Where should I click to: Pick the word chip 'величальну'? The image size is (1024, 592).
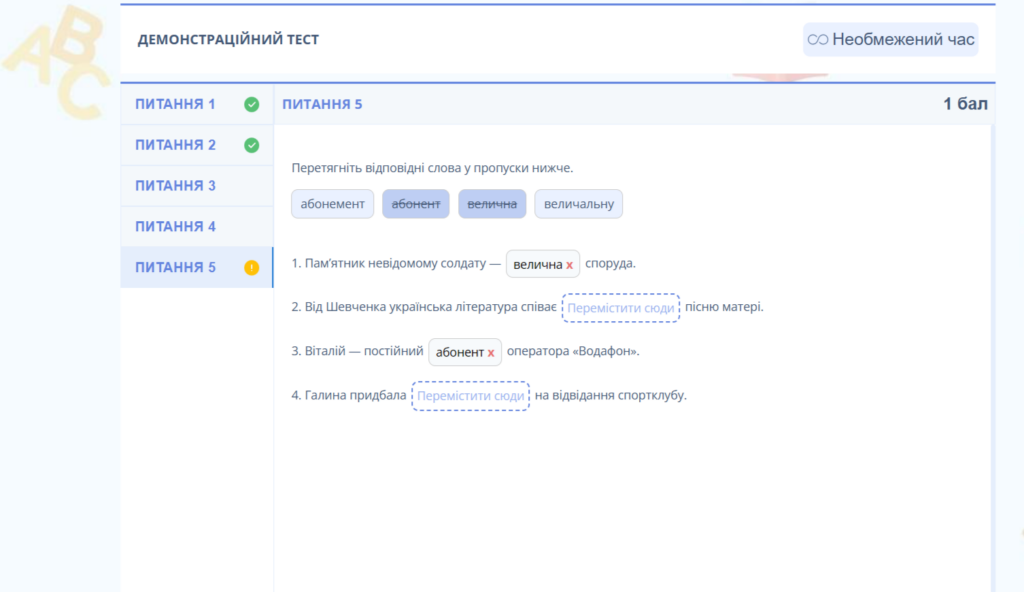click(x=578, y=204)
